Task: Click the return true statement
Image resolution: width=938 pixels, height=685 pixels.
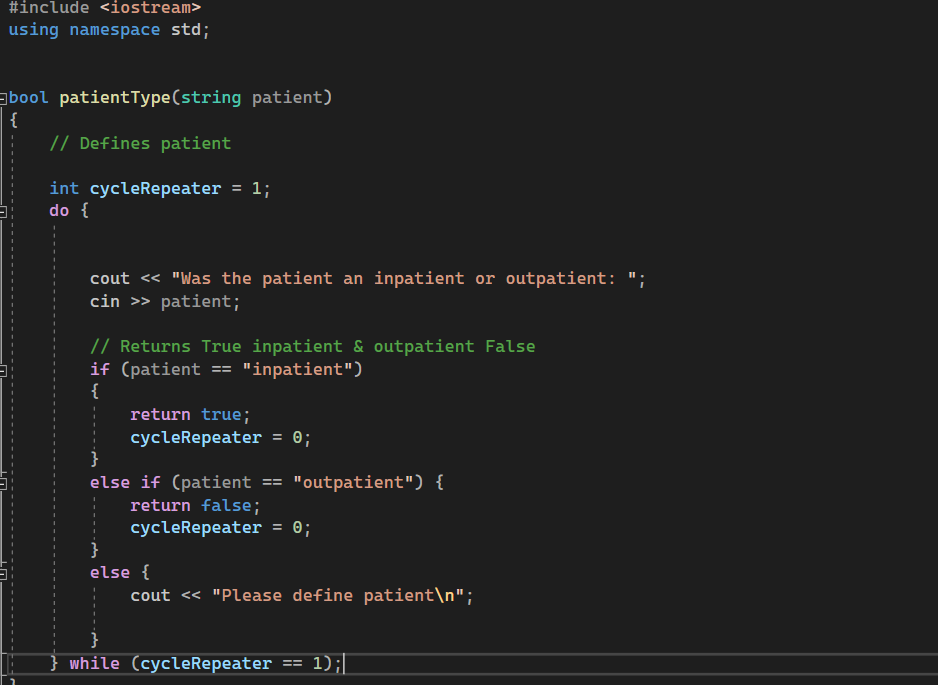Action: (x=190, y=414)
